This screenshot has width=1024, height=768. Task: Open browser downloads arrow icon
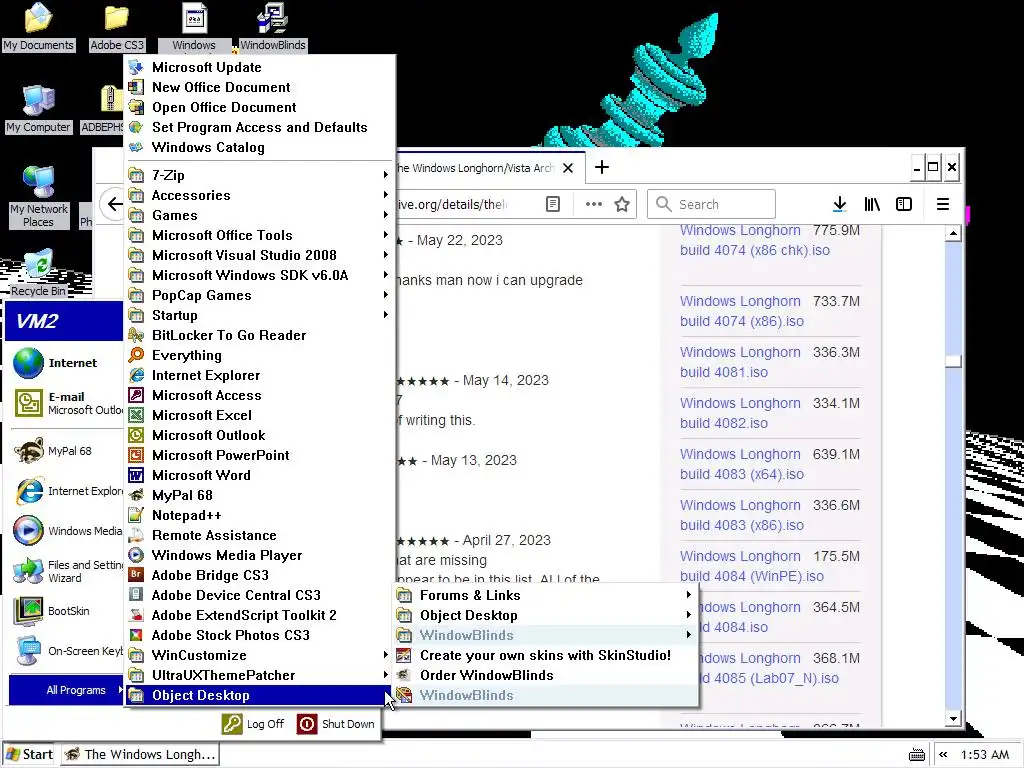[x=840, y=204]
